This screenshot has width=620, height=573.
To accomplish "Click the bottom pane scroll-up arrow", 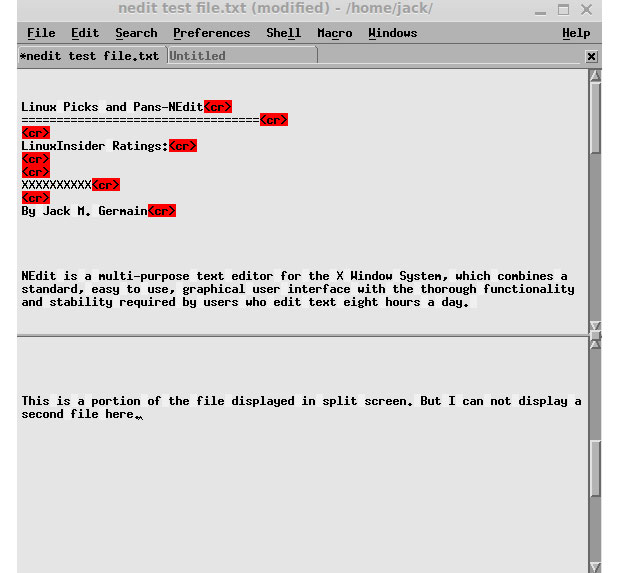I will (595, 344).
